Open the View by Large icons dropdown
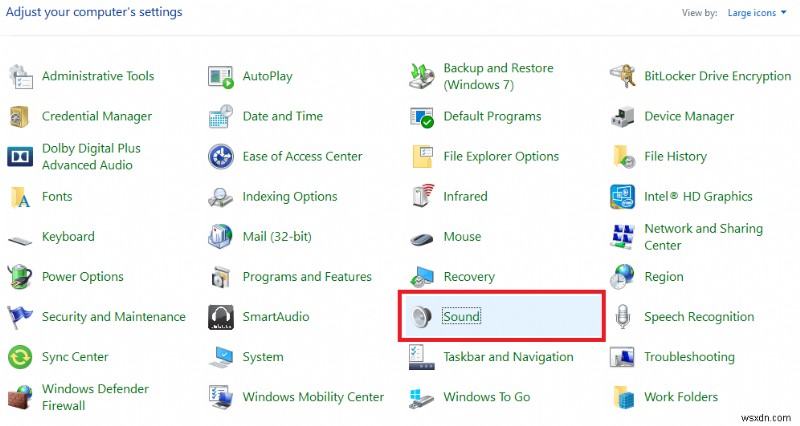Screen dimensions: 800x426 pyautogui.click(x=757, y=13)
